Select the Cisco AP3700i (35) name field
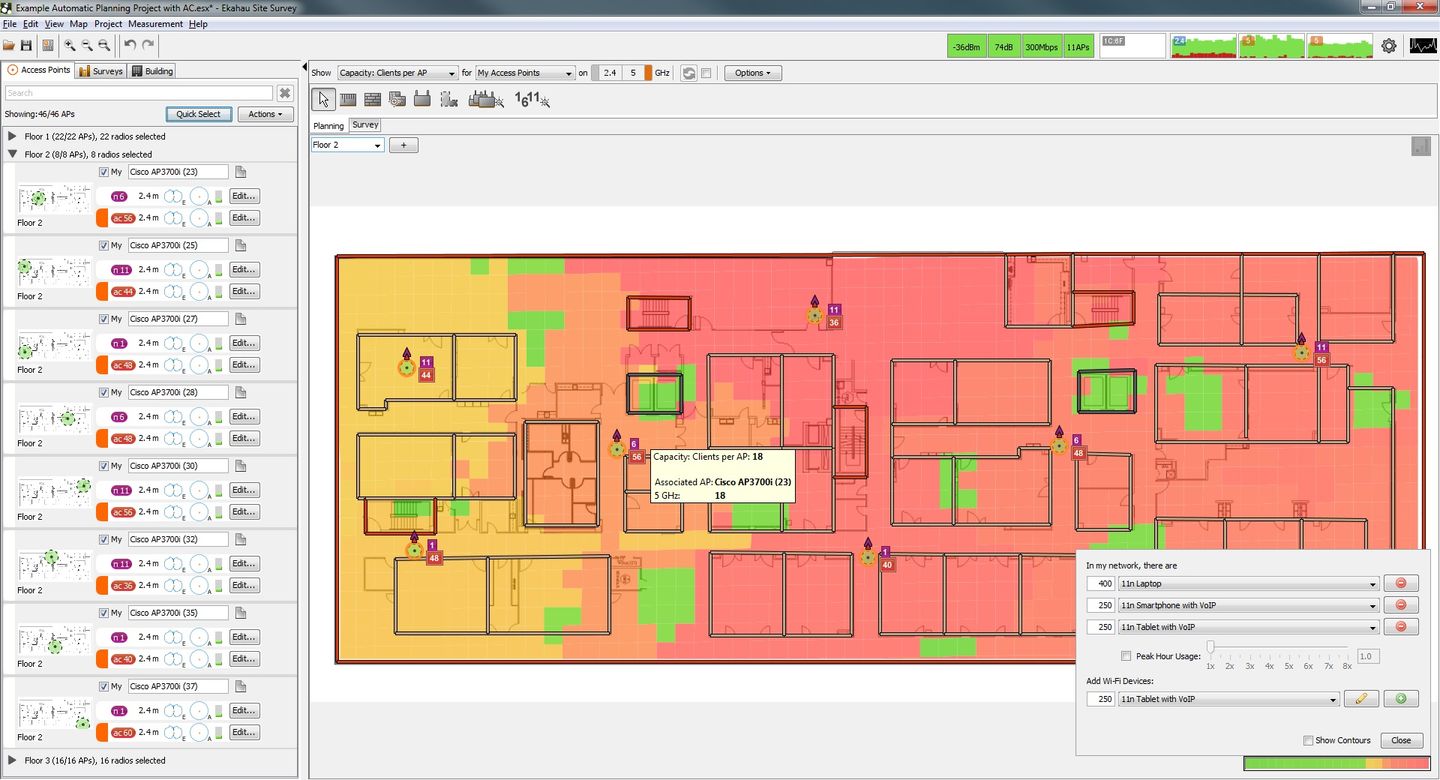Screen dimensions: 1440x780 178,613
